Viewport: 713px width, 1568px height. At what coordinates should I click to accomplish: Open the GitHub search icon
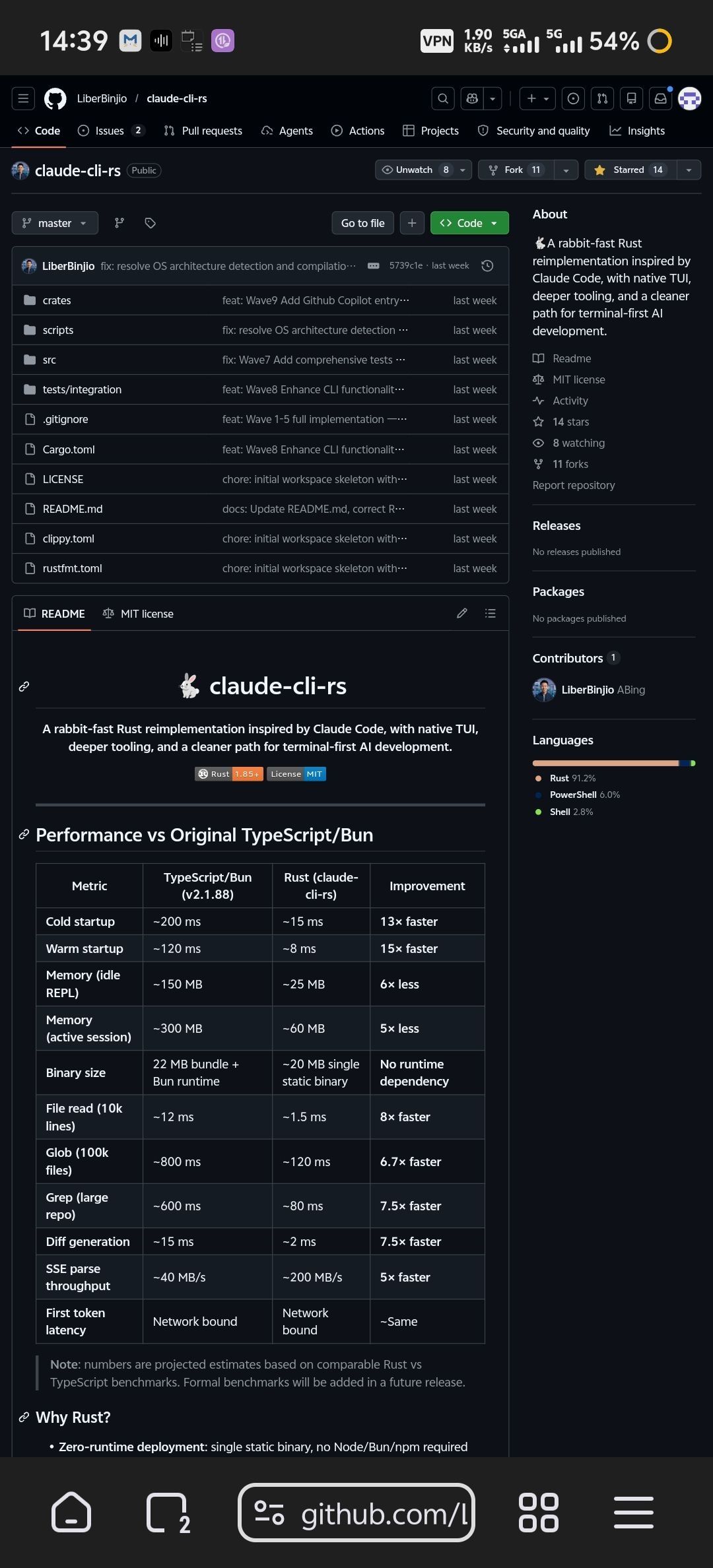[443, 98]
